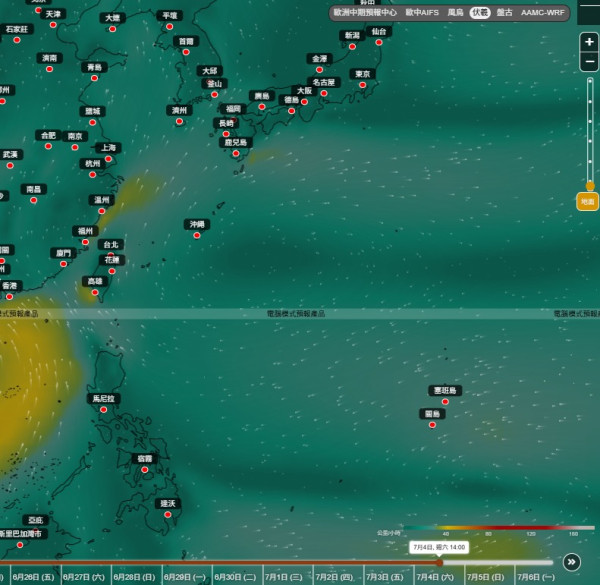Select the 塞班島 city marker
This screenshot has width=600, height=585.
pos(445,401)
